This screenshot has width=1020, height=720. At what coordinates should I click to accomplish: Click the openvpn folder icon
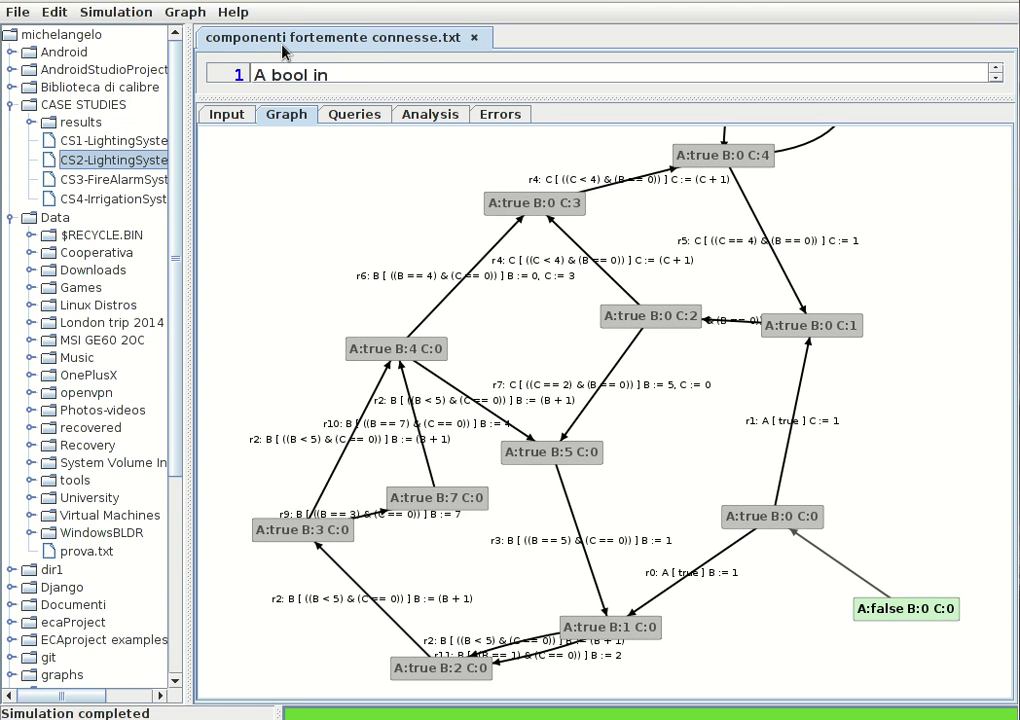(x=49, y=393)
